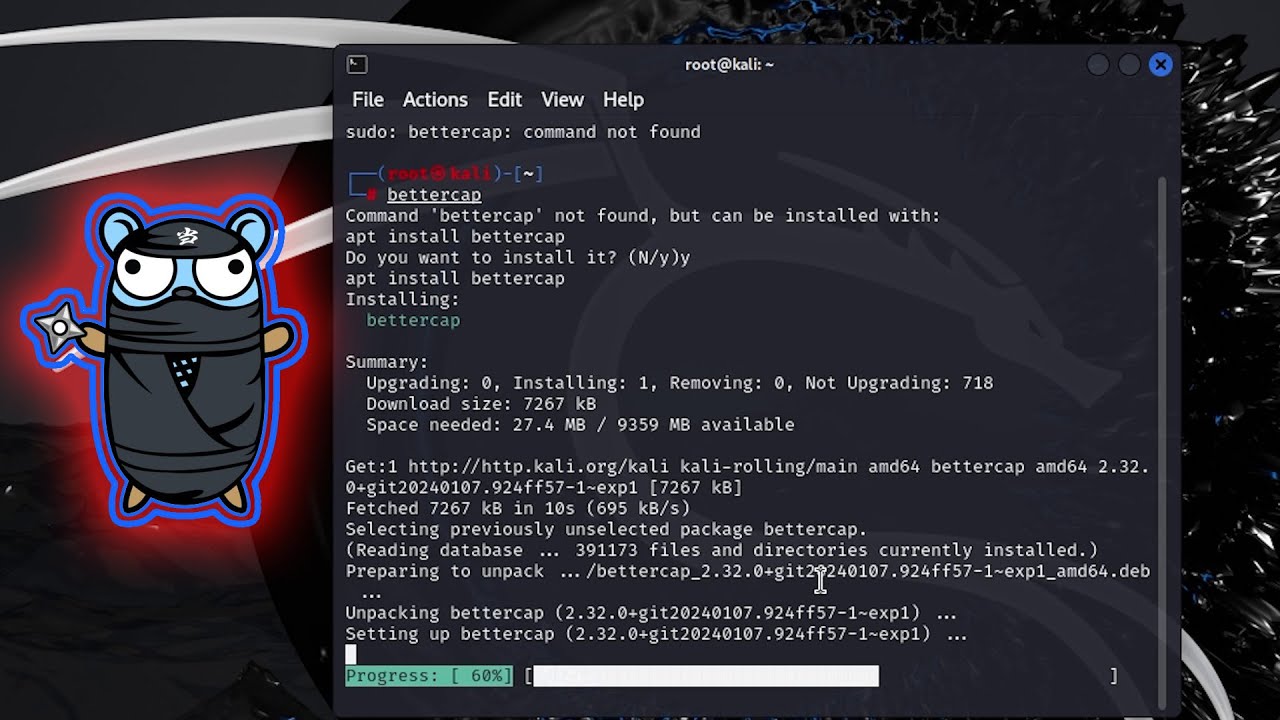Click the green 'bettercap' package name under Installing
Viewport: 1280px width, 720px height.
click(413, 320)
